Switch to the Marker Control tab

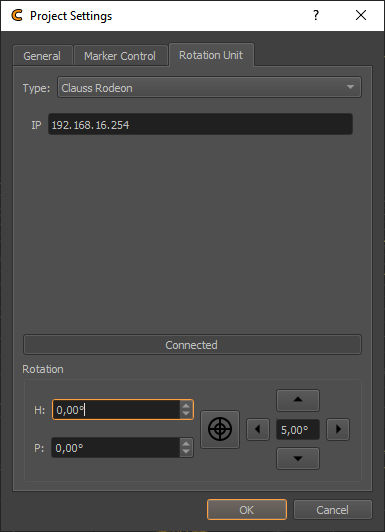(120, 56)
